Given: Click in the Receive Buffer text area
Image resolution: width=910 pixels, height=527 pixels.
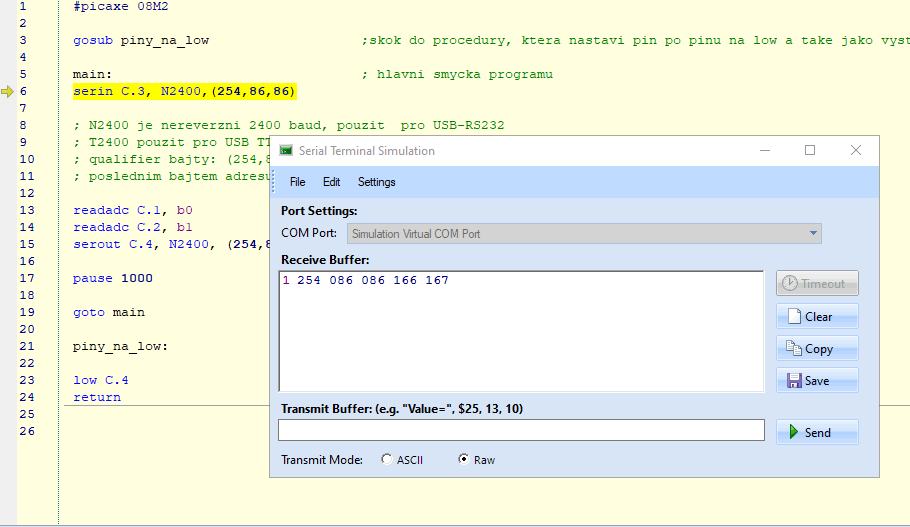Looking at the screenshot, I should coord(520,335).
